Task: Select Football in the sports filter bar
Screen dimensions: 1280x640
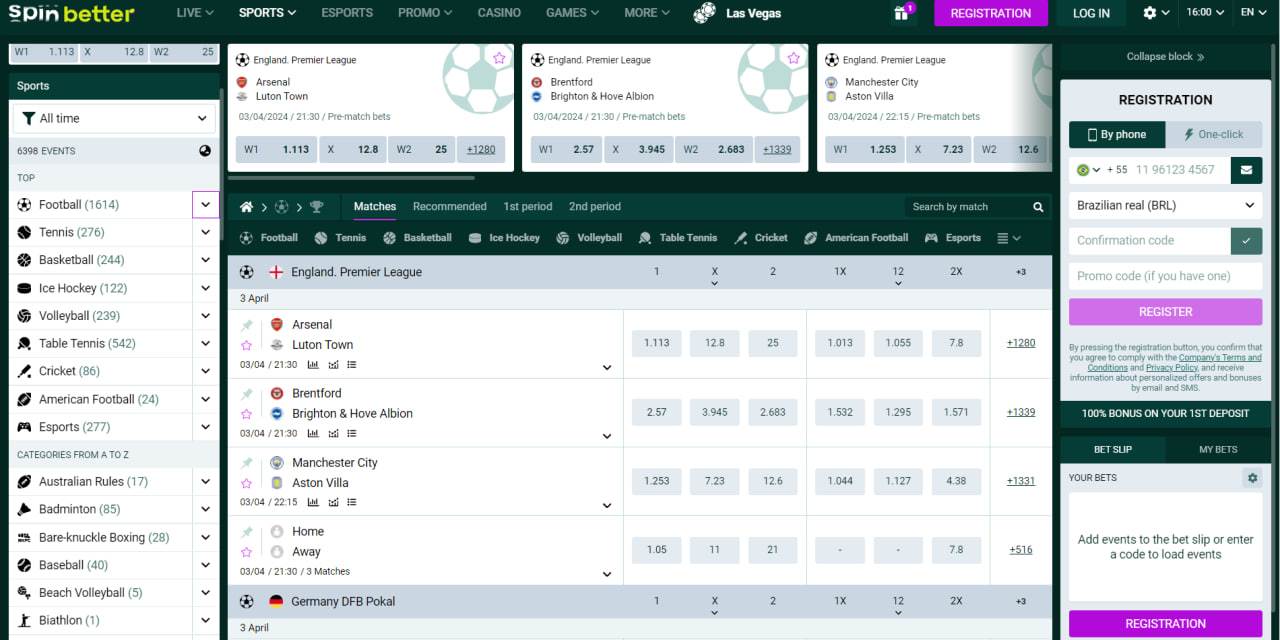Action: [x=268, y=238]
